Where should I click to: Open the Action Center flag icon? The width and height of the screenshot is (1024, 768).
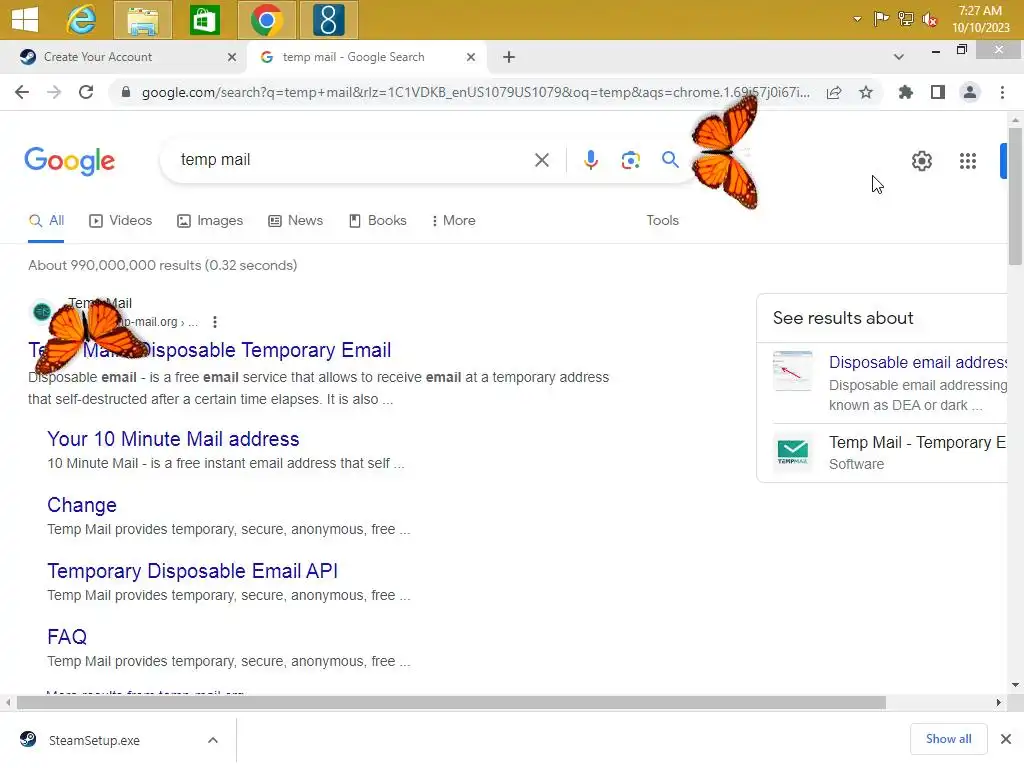pyautogui.click(x=881, y=19)
